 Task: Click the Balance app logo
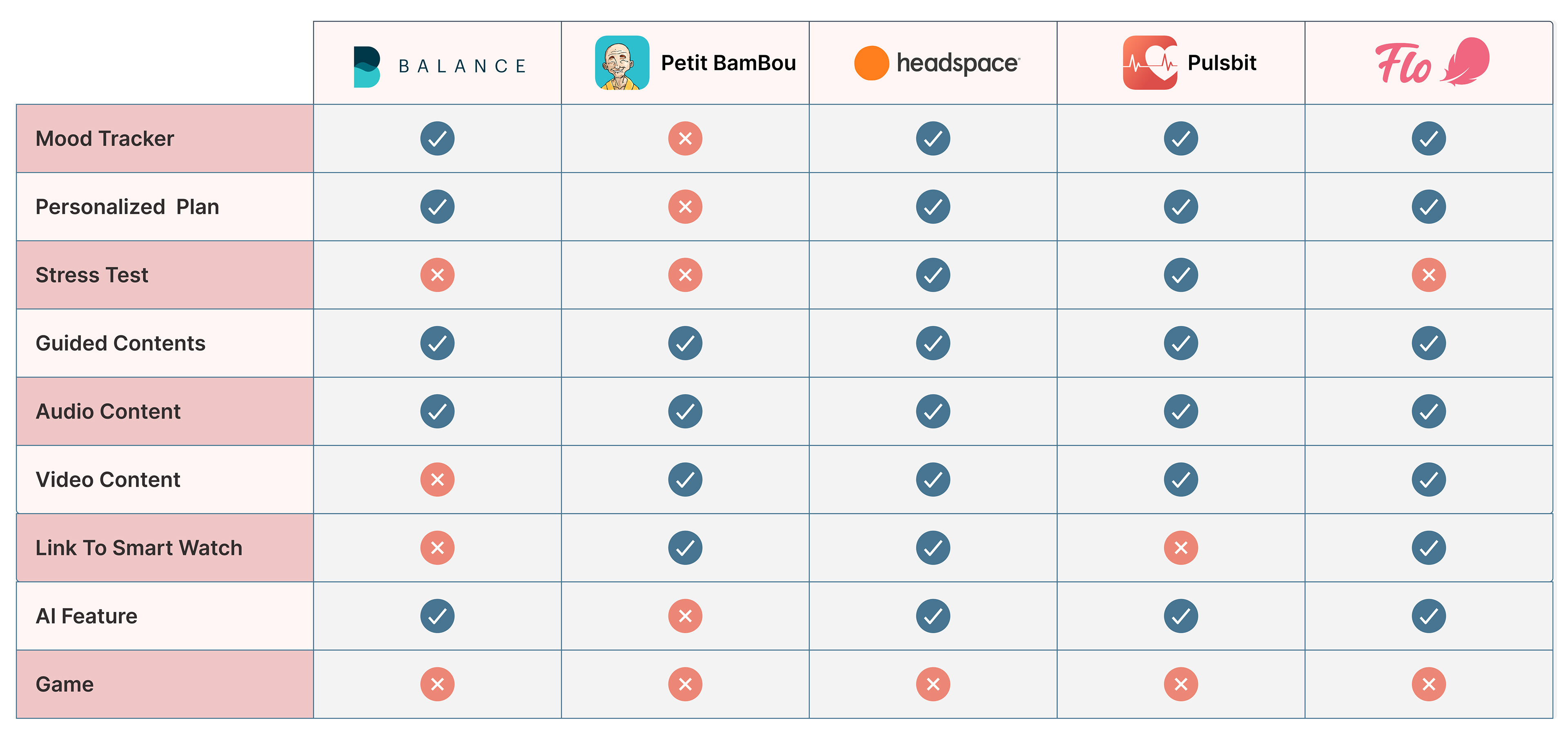367,66
